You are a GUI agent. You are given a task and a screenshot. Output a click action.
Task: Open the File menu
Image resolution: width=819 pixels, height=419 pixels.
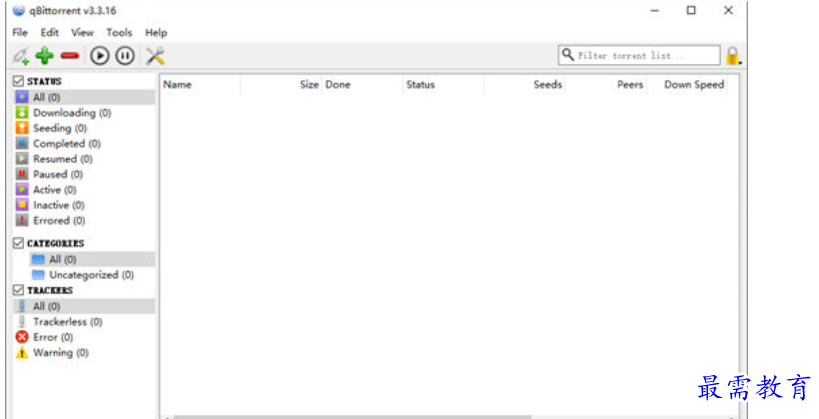20,32
